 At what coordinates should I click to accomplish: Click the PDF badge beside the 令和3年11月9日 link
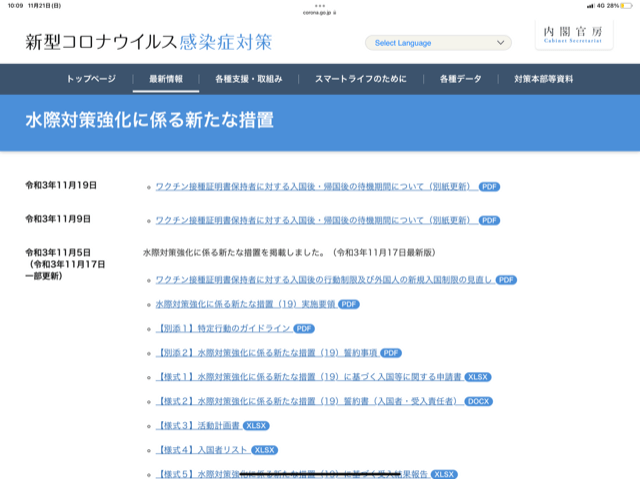tap(489, 219)
